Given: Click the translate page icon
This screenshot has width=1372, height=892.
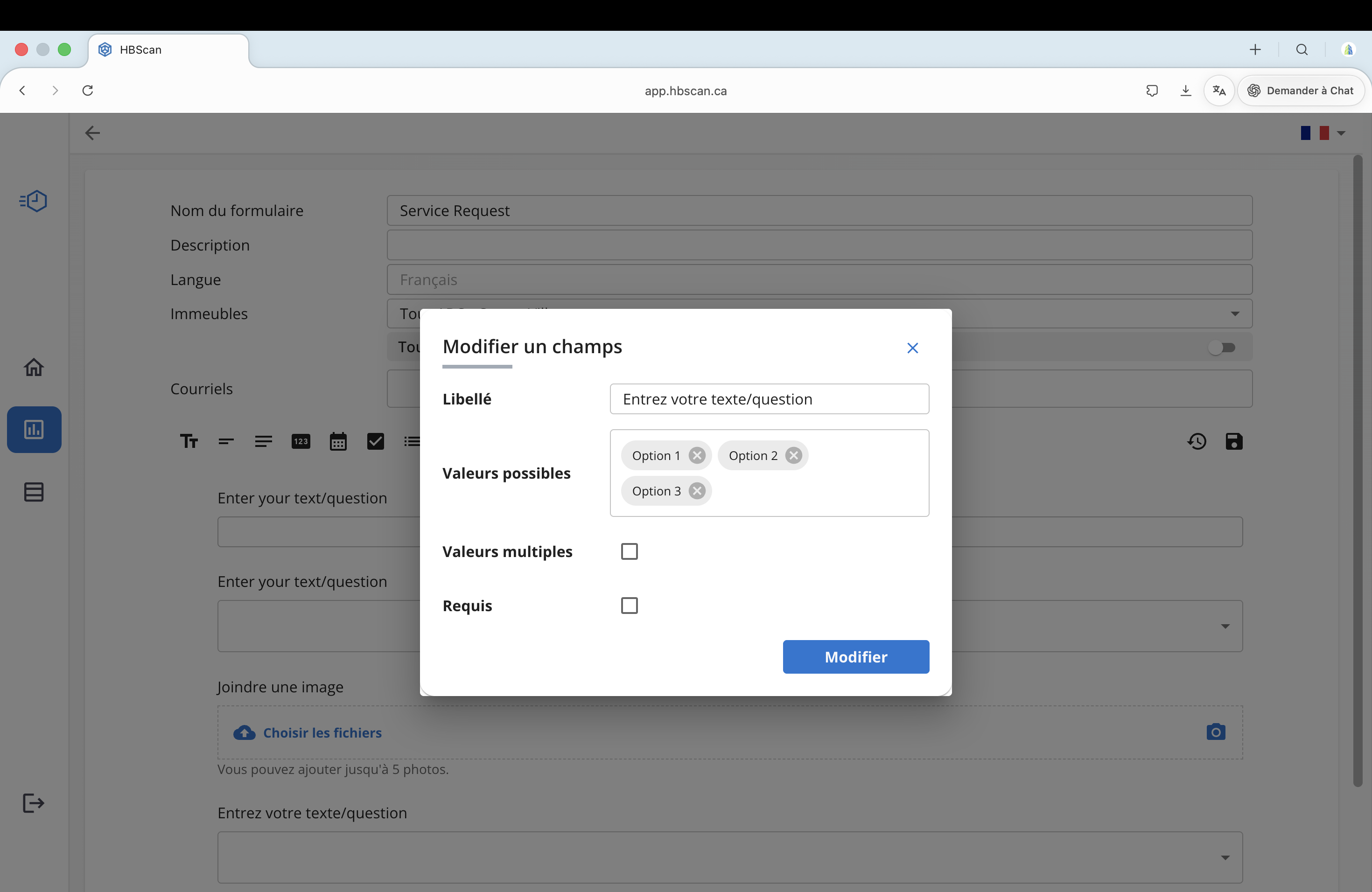Looking at the screenshot, I should pyautogui.click(x=1218, y=91).
